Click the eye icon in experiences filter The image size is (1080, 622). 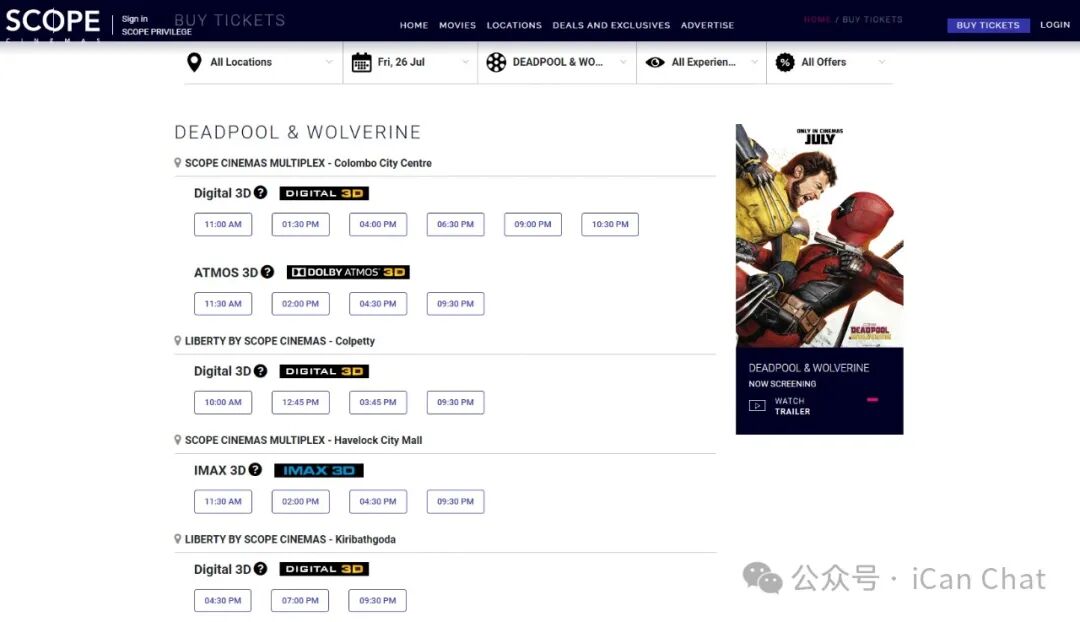coord(655,62)
